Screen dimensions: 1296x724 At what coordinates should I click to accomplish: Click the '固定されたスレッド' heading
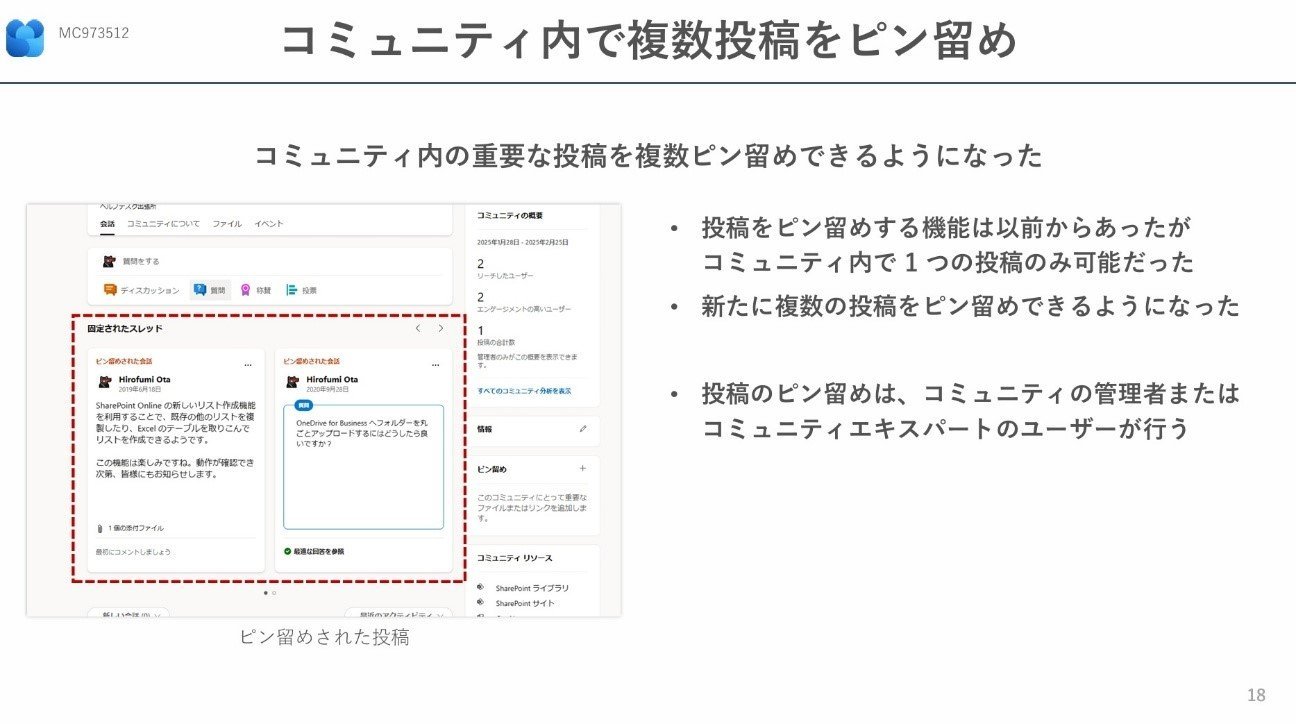[x=125, y=328]
